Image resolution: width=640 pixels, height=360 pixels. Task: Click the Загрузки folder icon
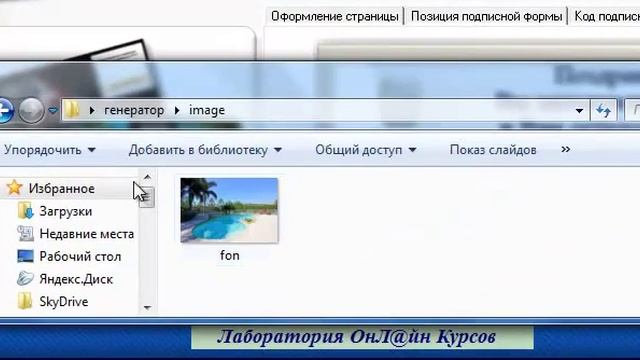click(x=25, y=211)
